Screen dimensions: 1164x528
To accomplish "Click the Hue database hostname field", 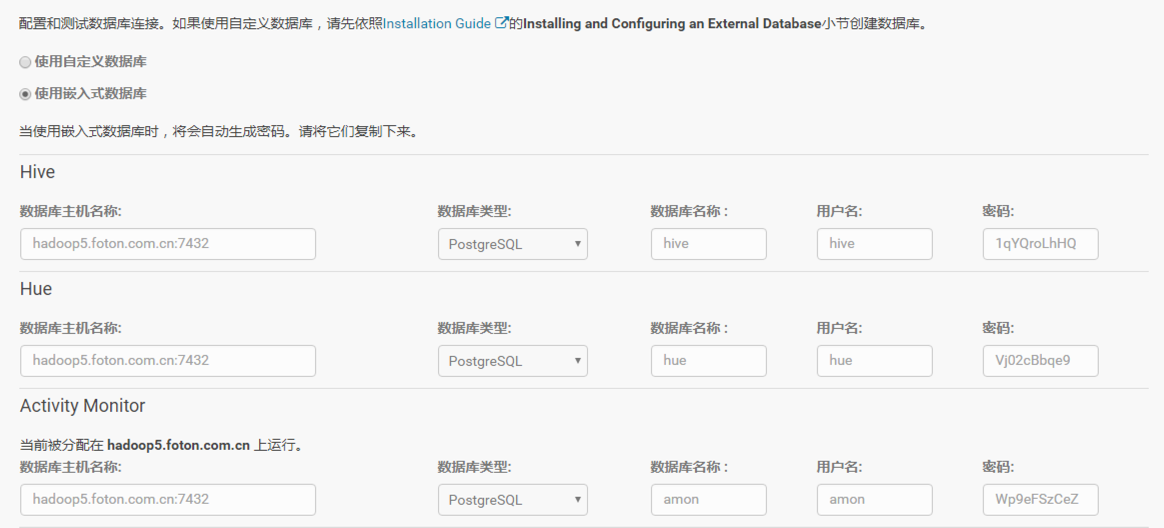I will [x=168, y=361].
